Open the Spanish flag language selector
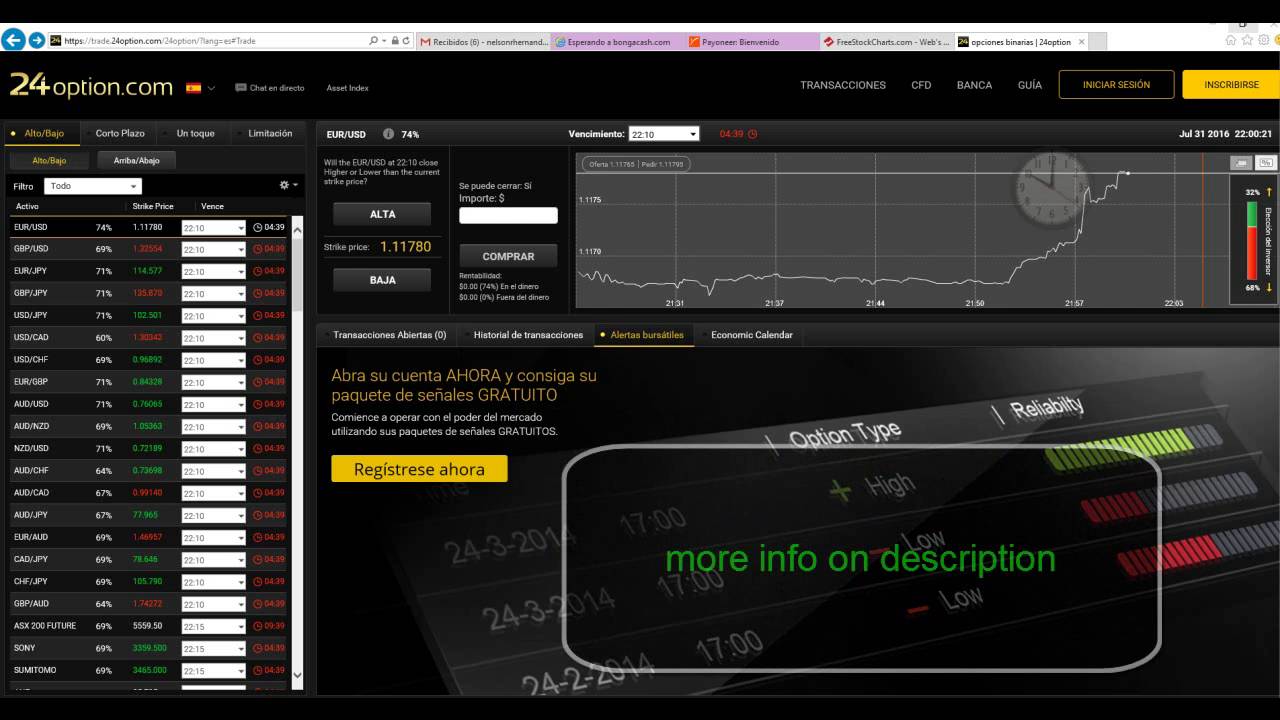 coord(200,88)
